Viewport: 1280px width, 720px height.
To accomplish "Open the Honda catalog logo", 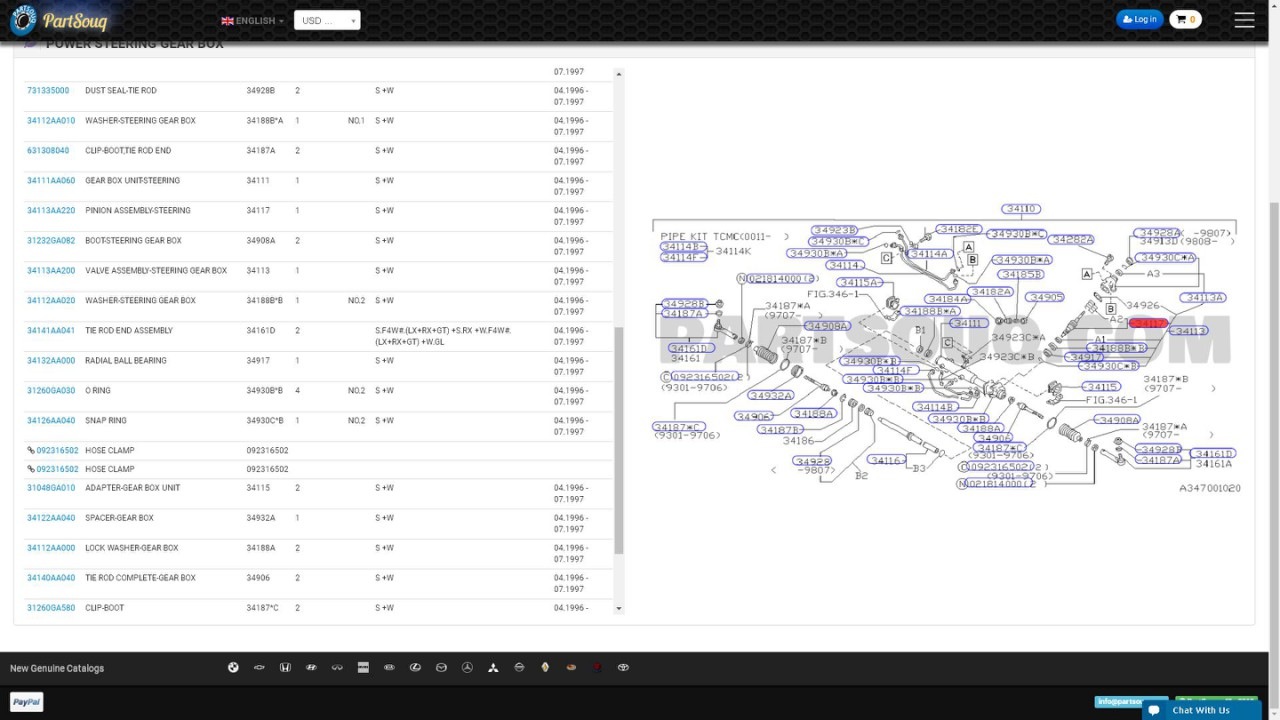I will tap(285, 667).
